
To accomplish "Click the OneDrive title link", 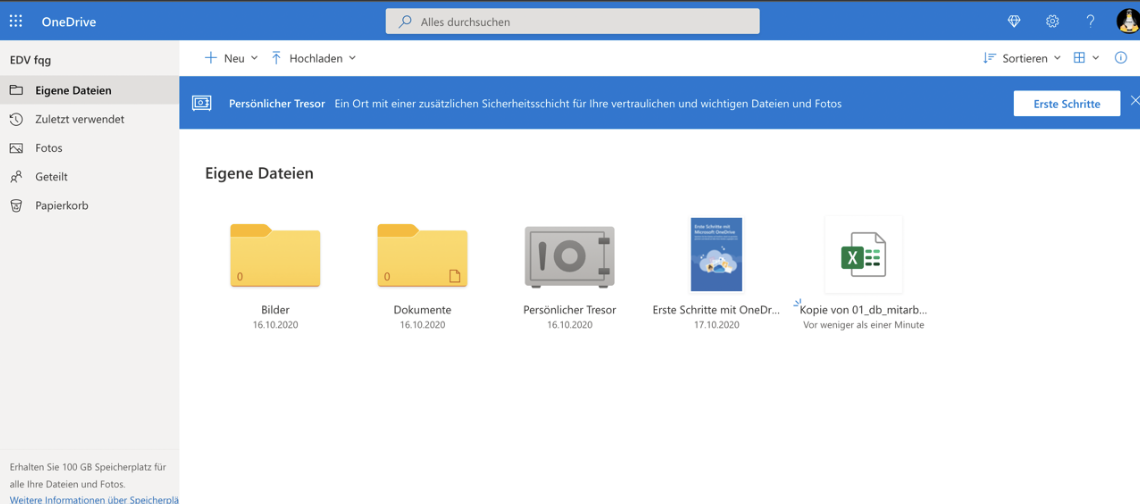I will point(68,22).
